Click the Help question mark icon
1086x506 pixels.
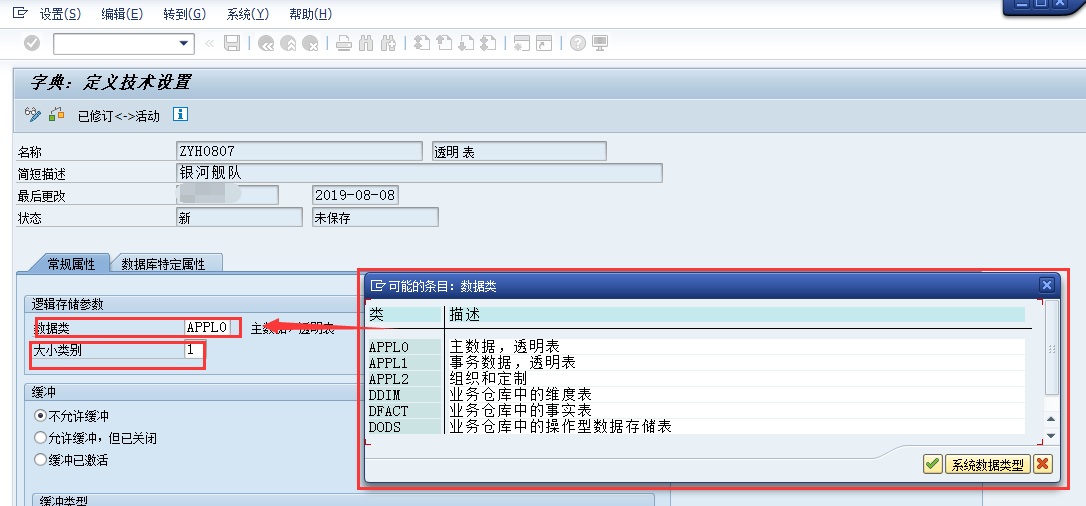tap(578, 44)
